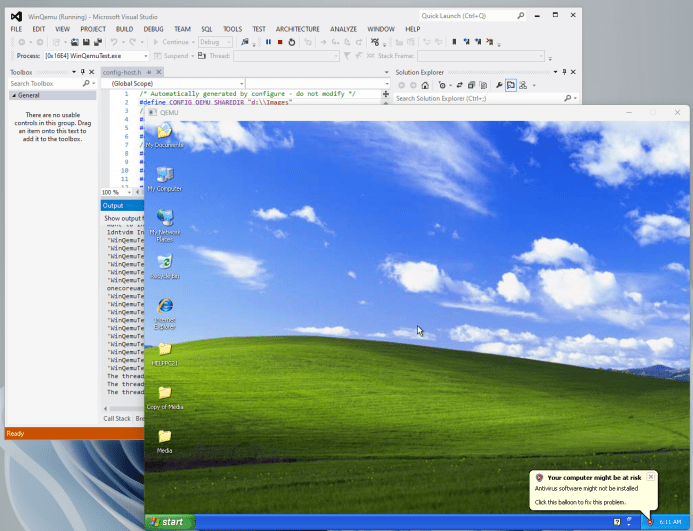Switch to the Call Stack tab

pyautogui.click(x=117, y=418)
